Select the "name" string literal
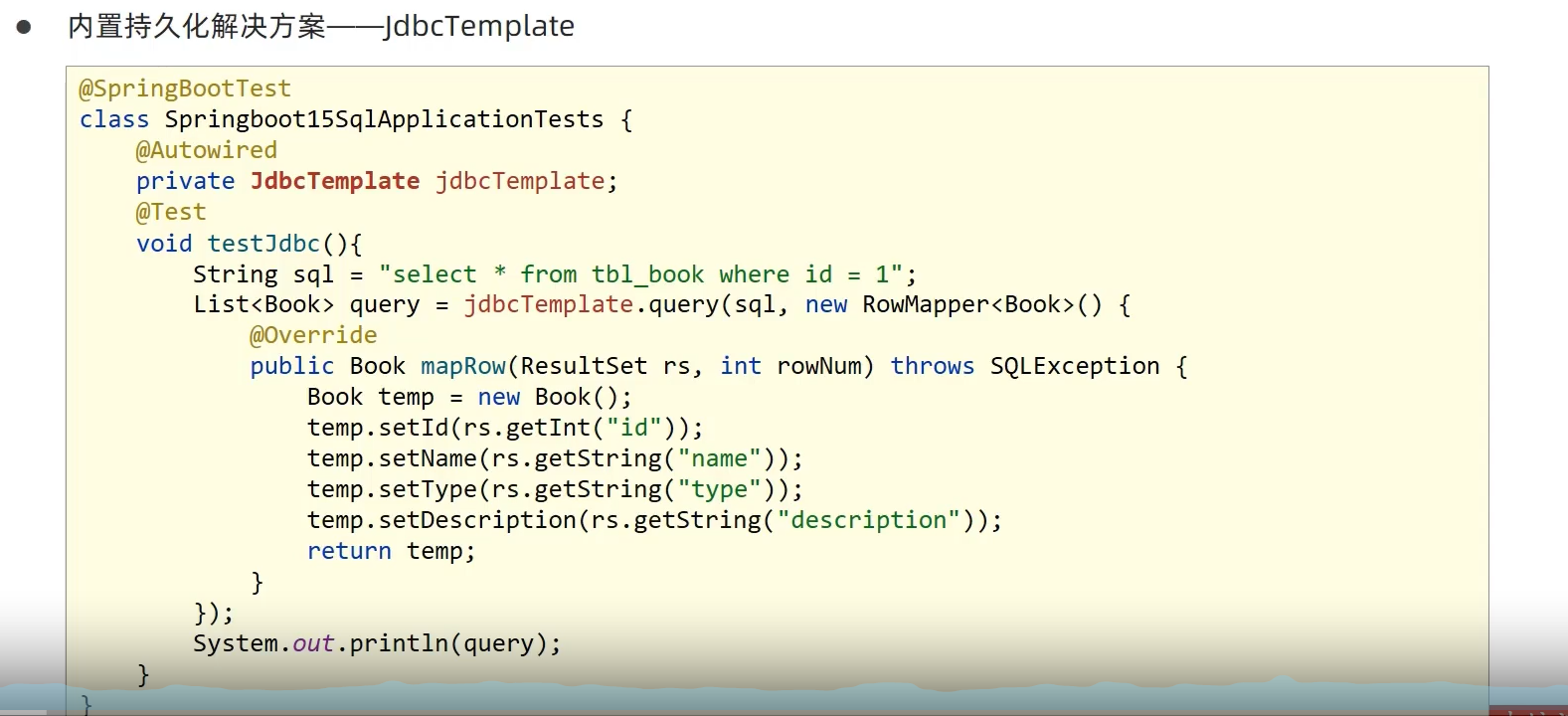The width and height of the screenshot is (1568, 716). click(x=719, y=458)
